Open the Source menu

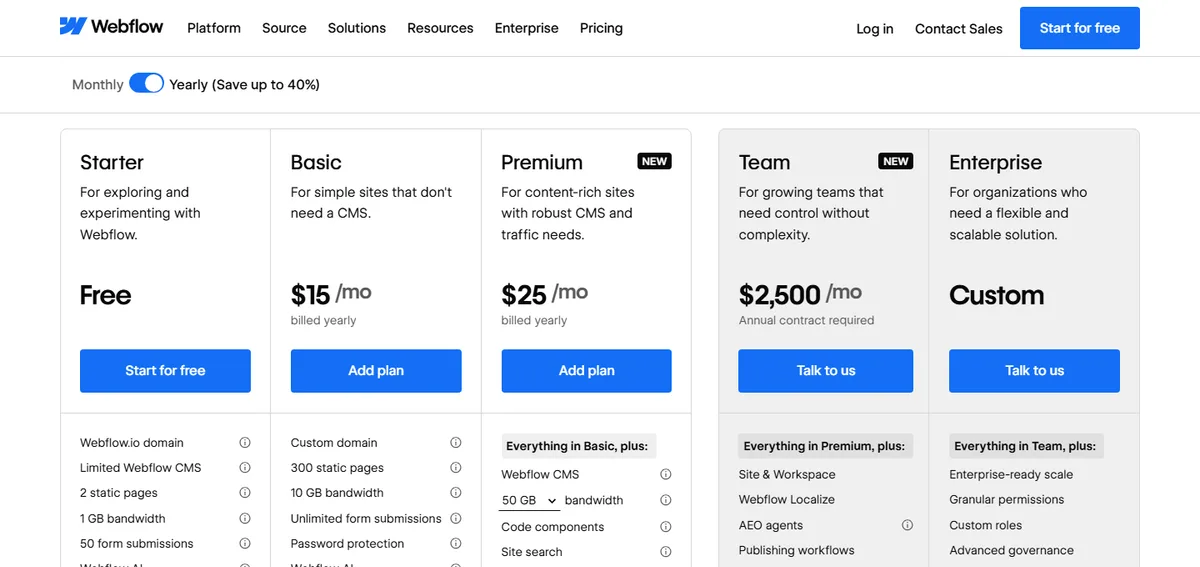click(284, 28)
